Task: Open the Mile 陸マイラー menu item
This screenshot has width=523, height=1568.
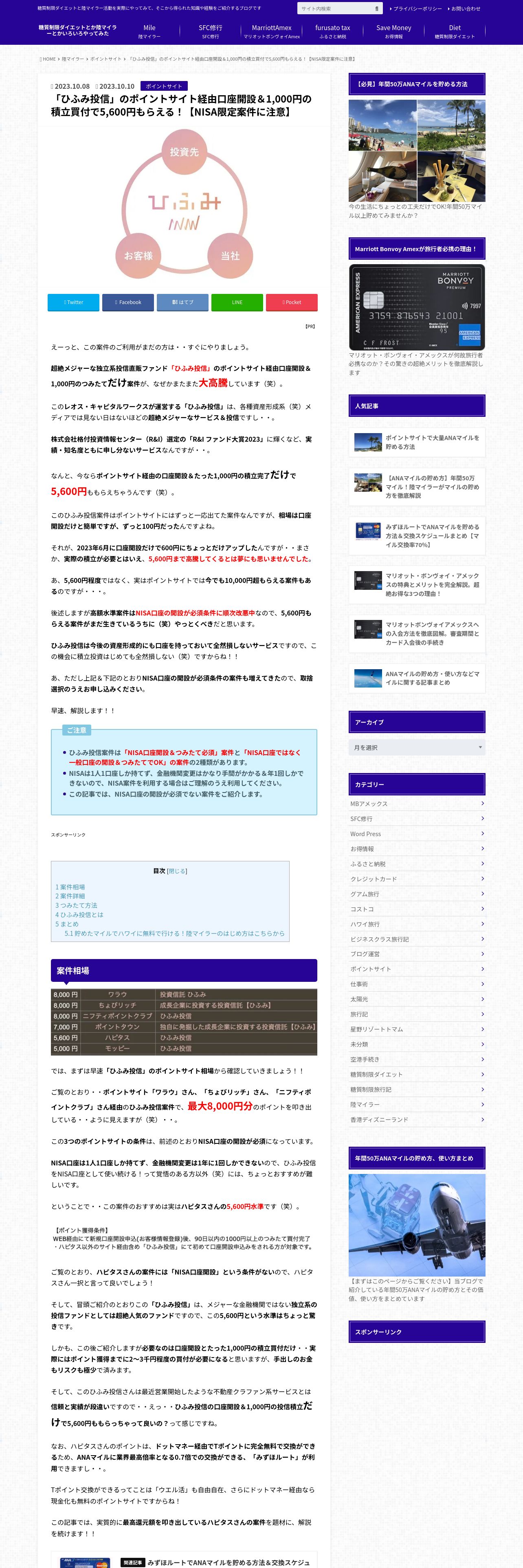Action: point(149,32)
